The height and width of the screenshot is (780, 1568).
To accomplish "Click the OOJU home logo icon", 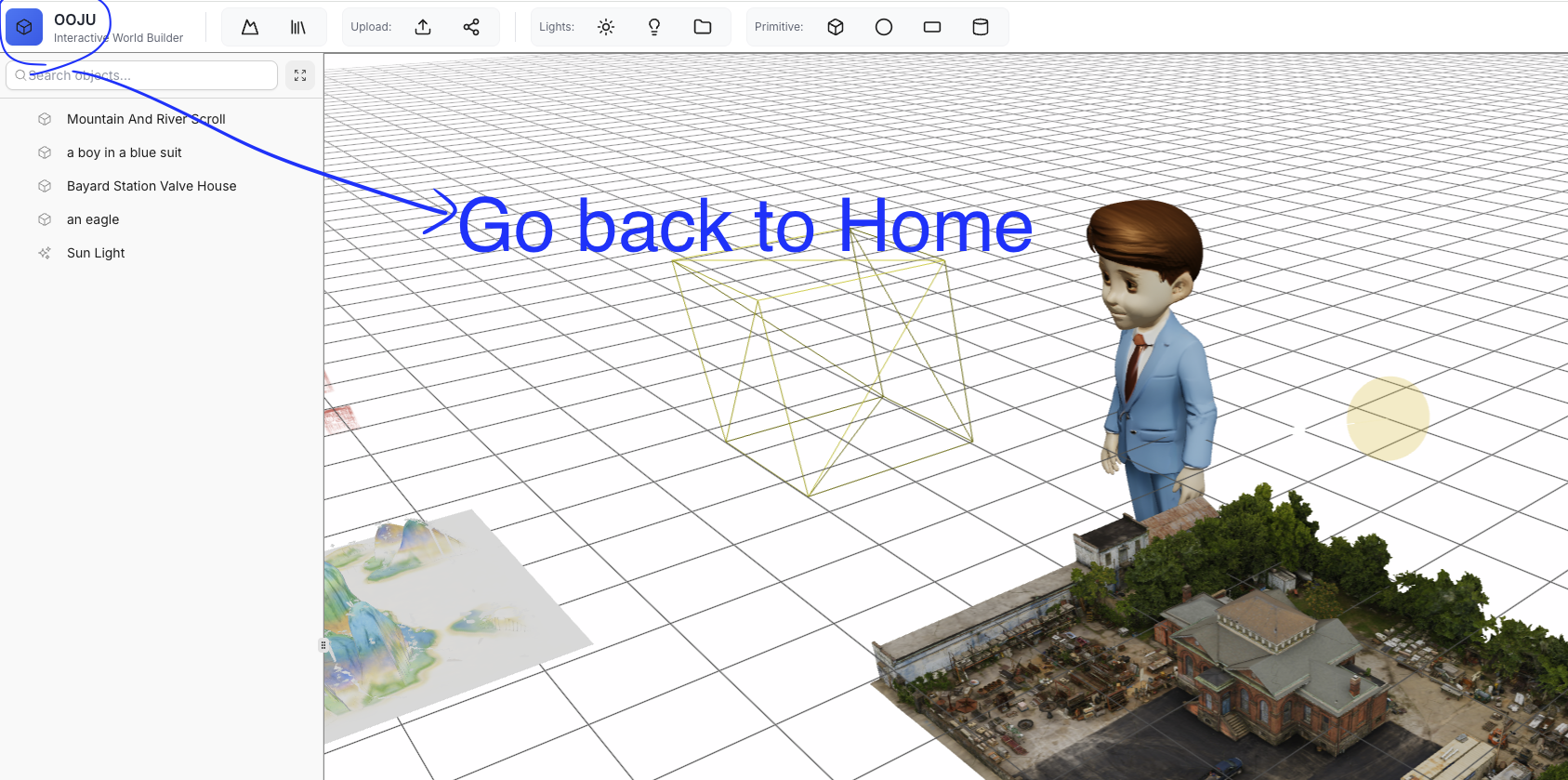I will tap(24, 27).
